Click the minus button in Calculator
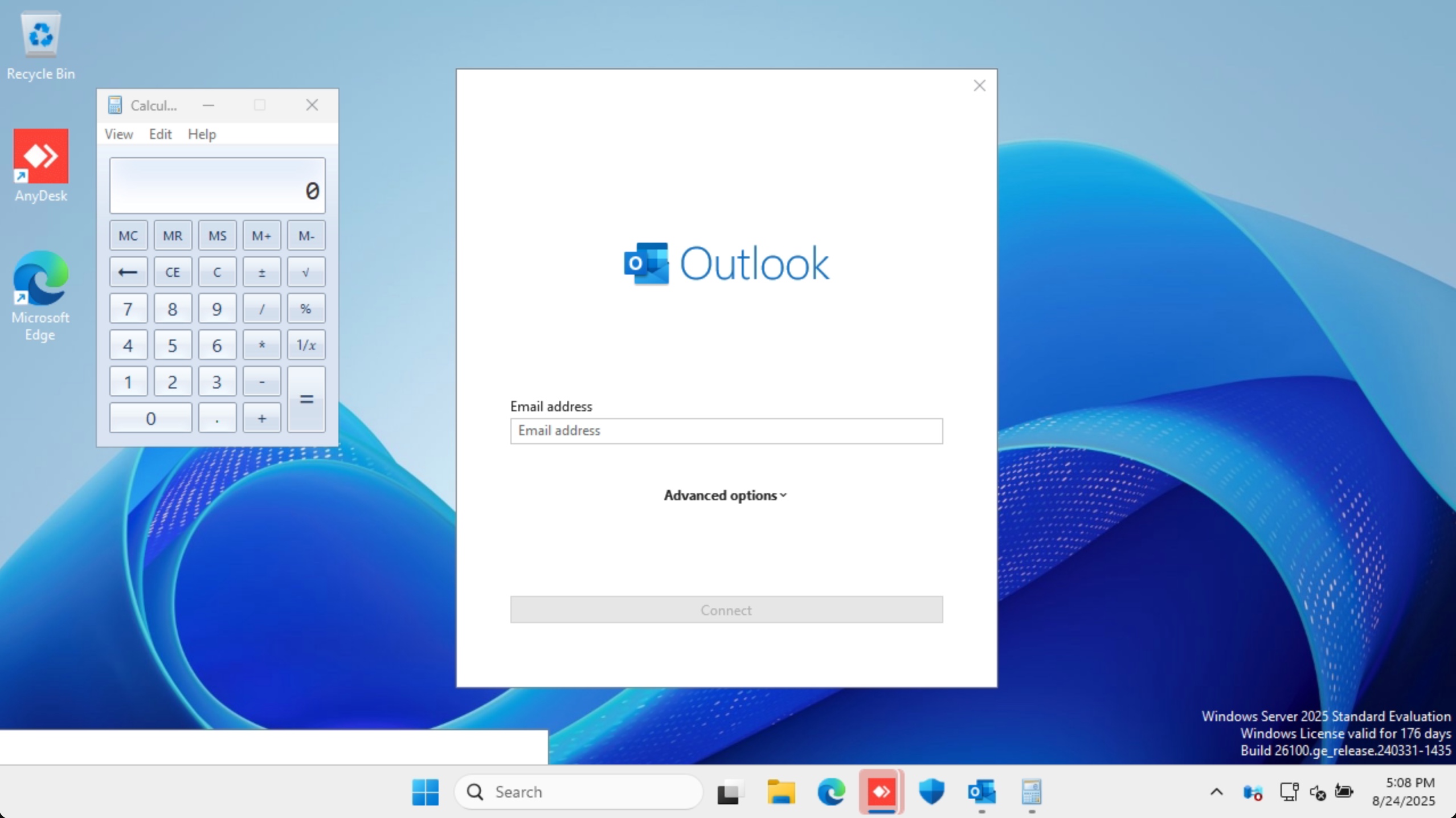 tap(261, 381)
